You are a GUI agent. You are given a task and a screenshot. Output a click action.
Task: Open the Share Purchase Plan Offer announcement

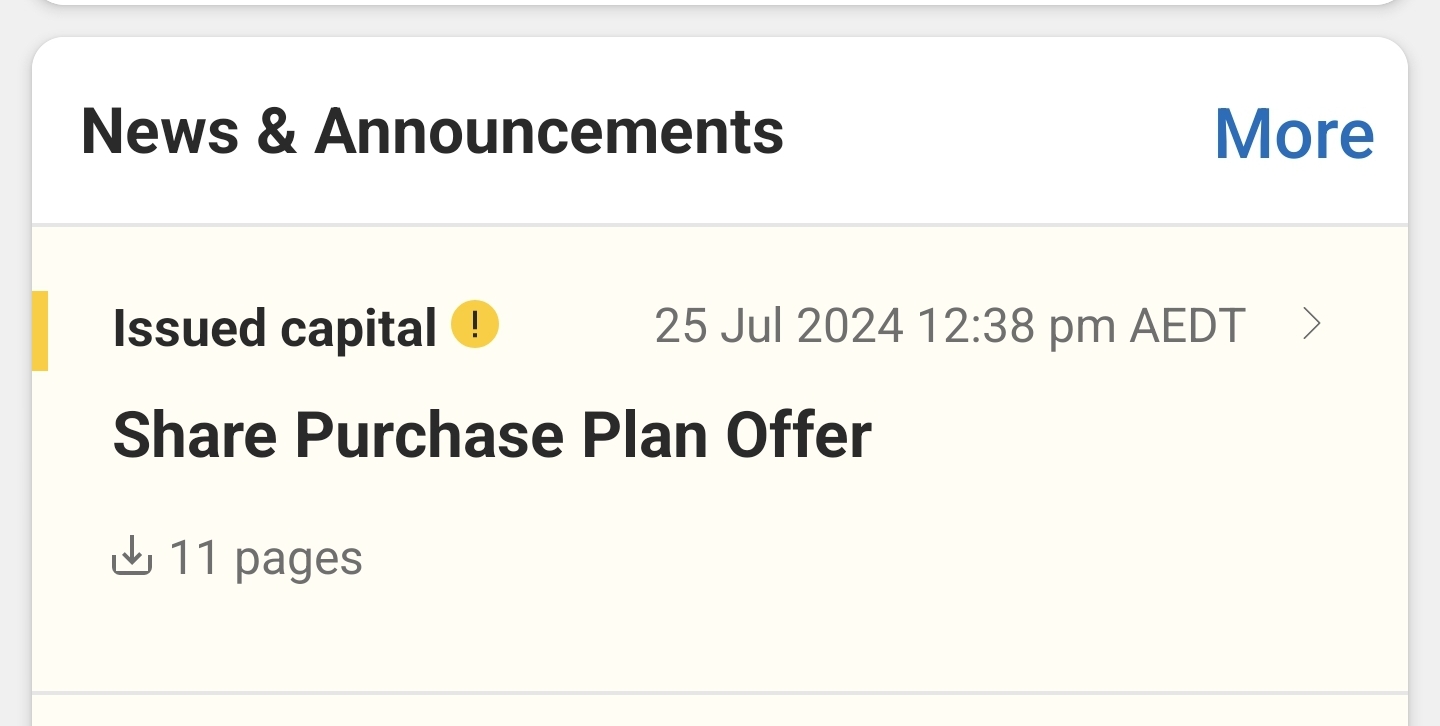pyautogui.click(x=492, y=436)
